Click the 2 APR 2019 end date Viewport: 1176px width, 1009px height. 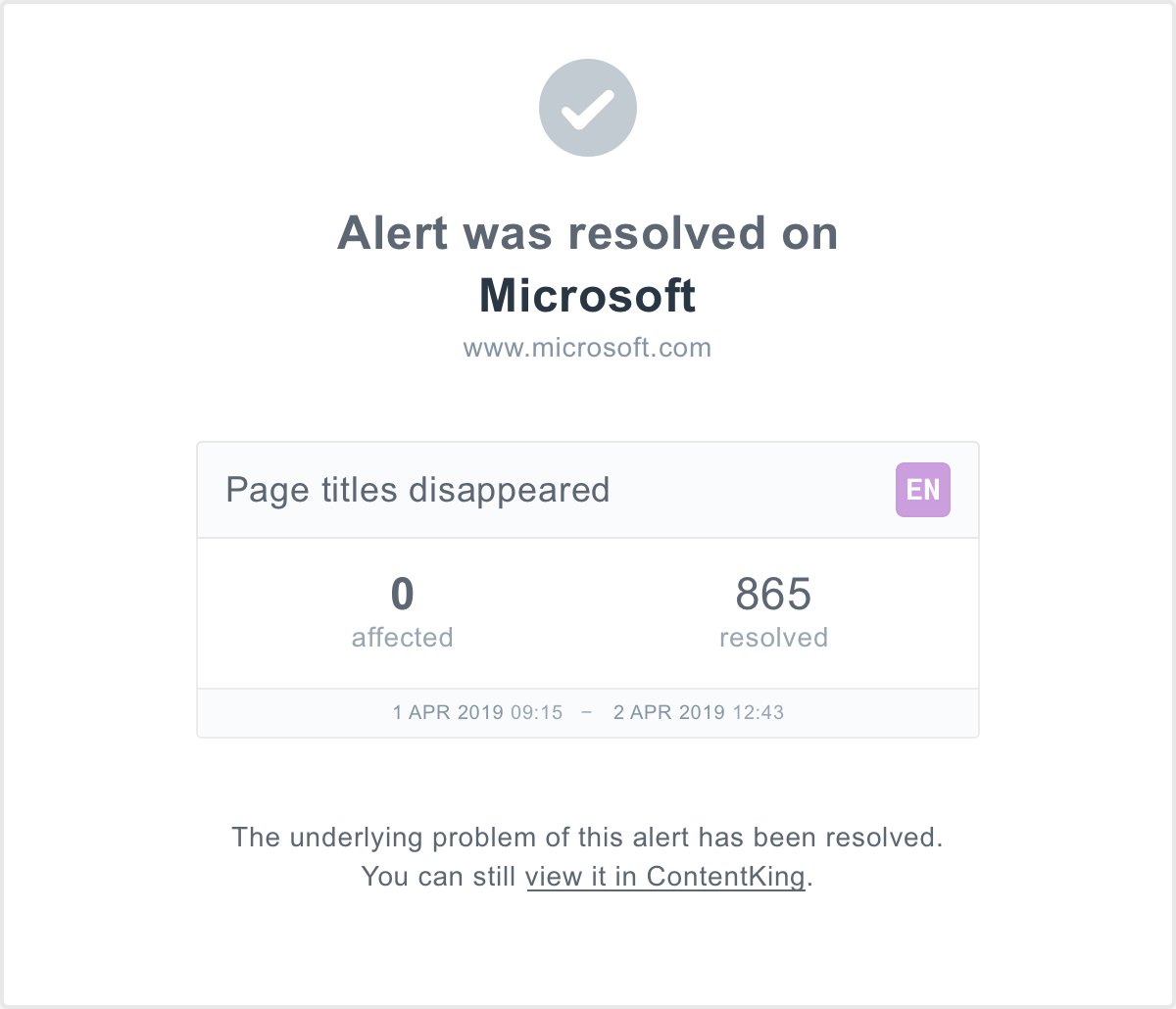point(668,712)
